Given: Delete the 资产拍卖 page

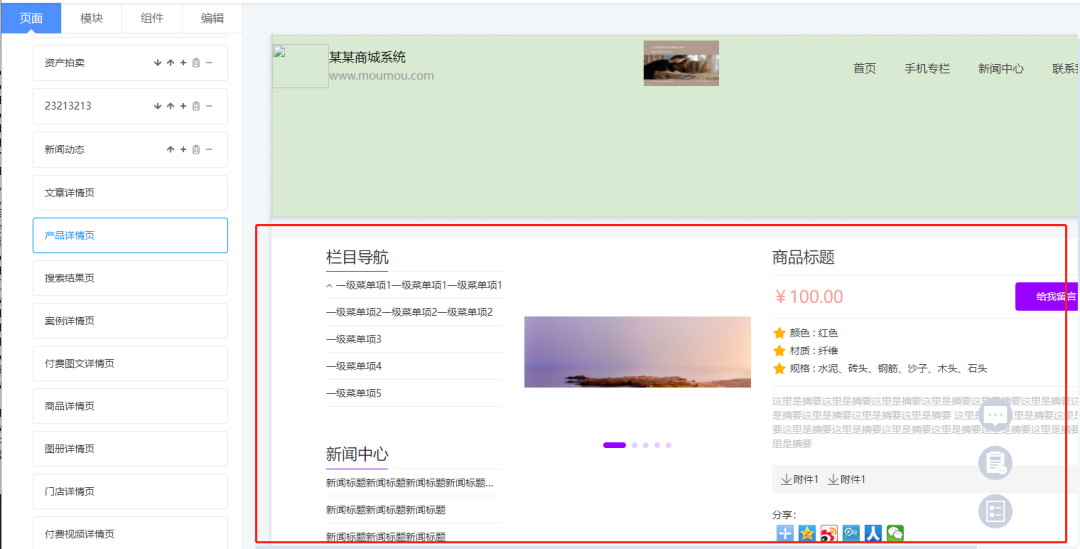Looking at the screenshot, I should click(196, 63).
